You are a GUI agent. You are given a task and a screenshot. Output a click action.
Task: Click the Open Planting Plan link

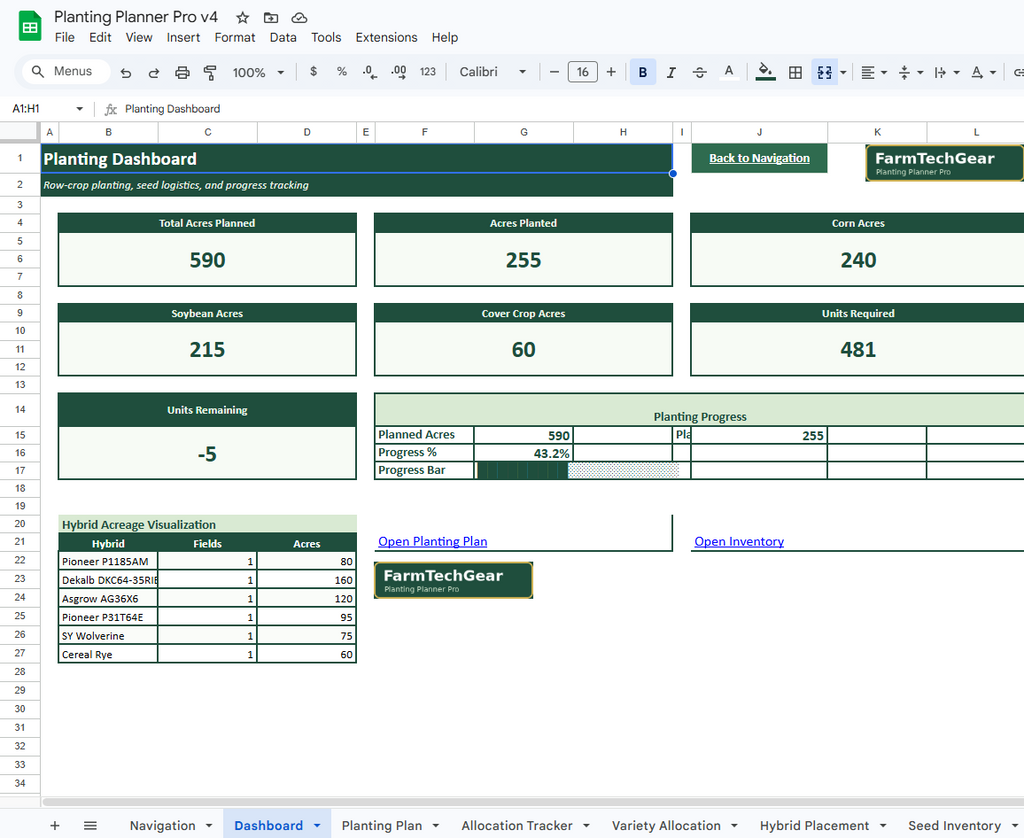[432, 541]
